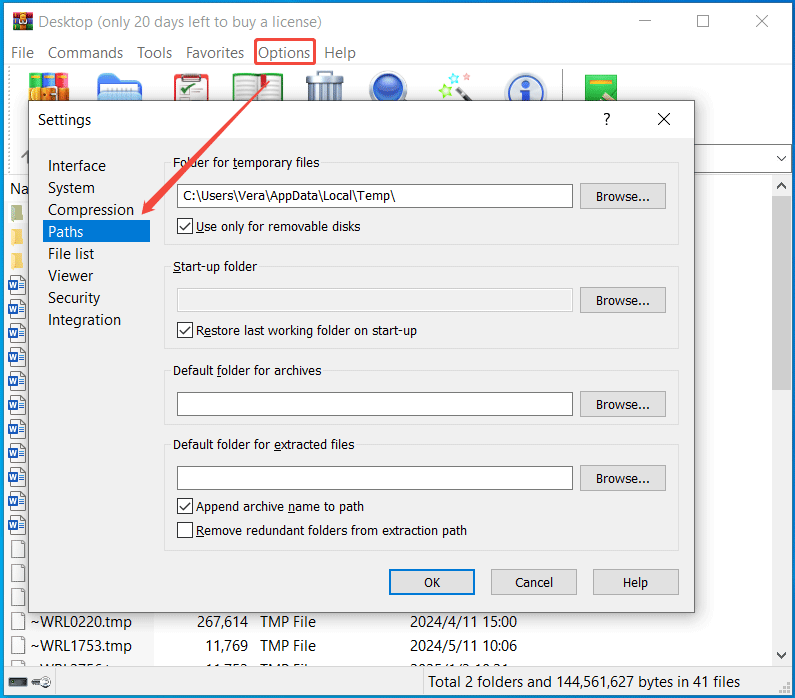The width and height of the screenshot is (795, 698).
Task: Select the Paths settings category
Action: [96, 232]
